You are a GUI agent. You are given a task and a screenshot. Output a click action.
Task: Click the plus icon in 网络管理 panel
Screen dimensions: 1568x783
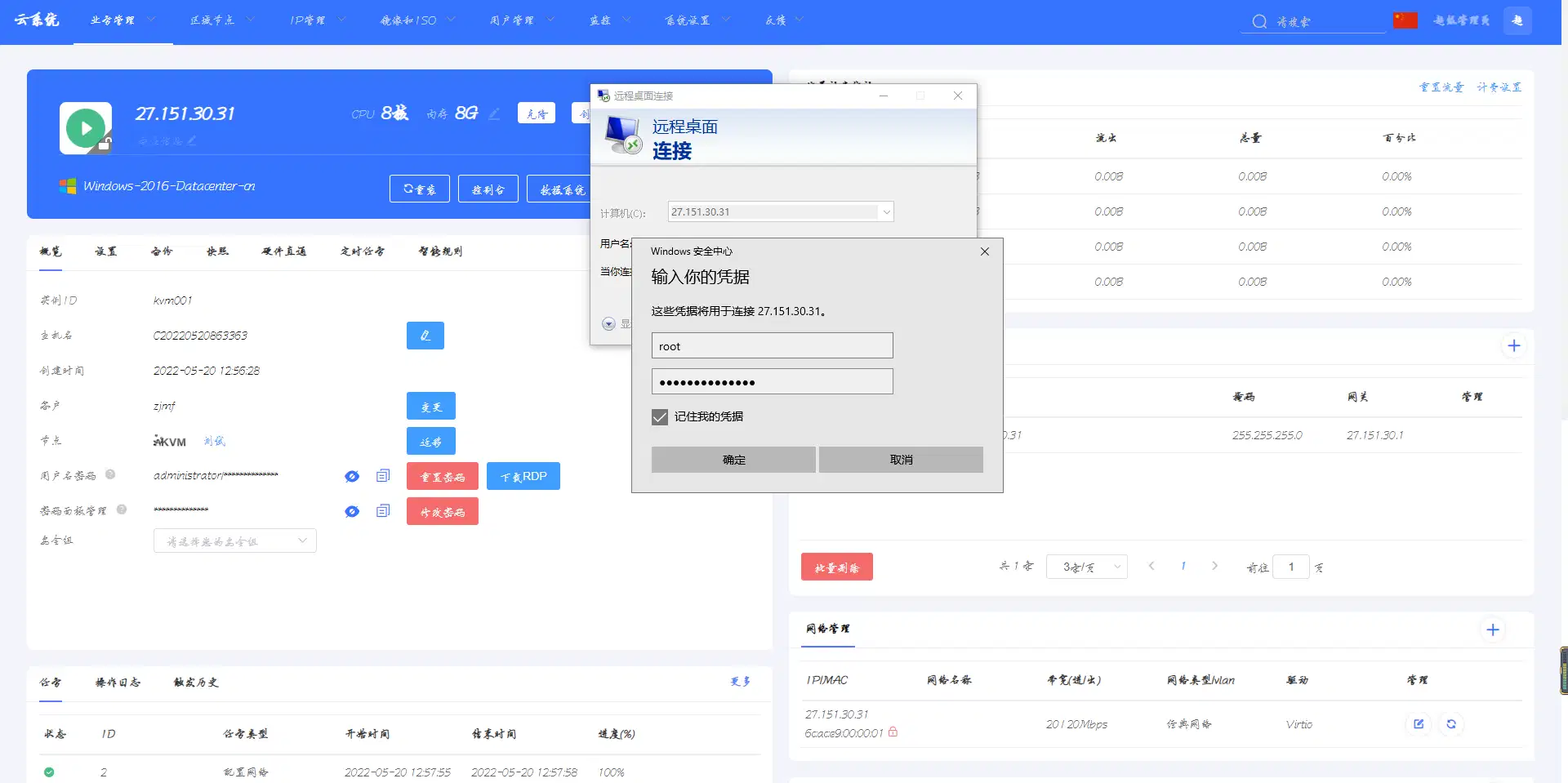pyautogui.click(x=1492, y=630)
